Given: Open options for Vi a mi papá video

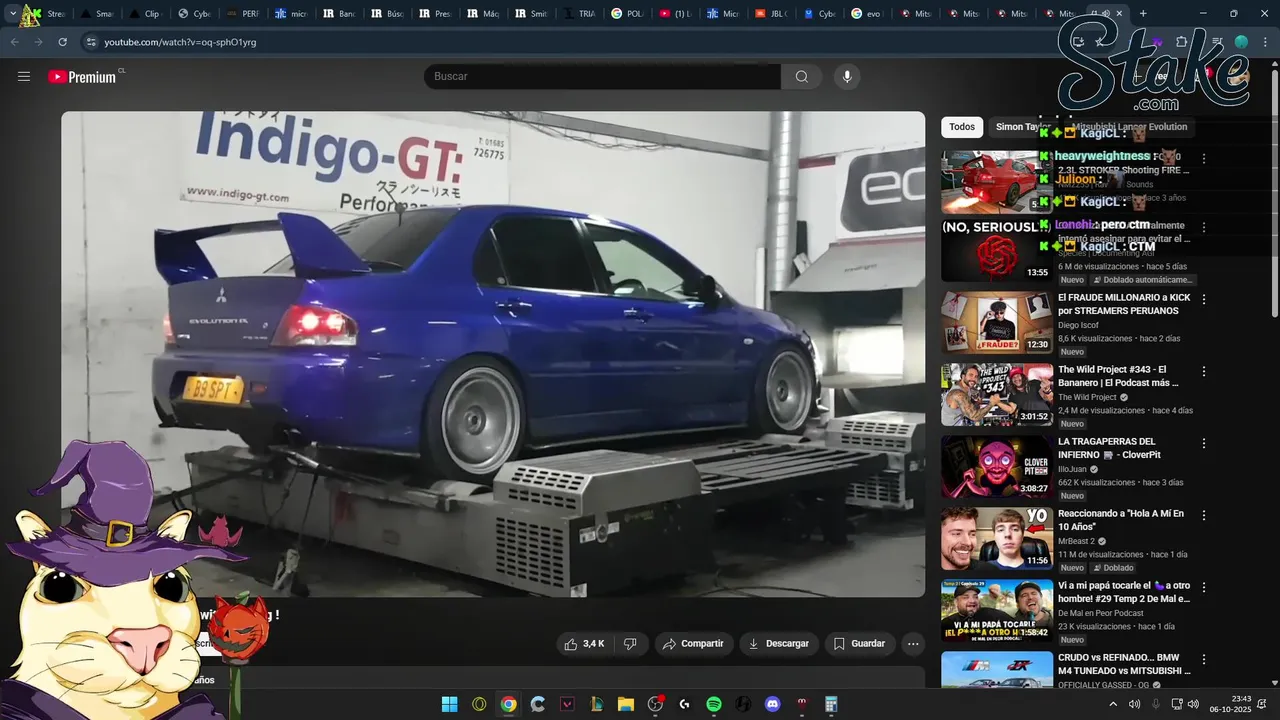Looking at the screenshot, I should pyautogui.click(x=1204, y=587).
